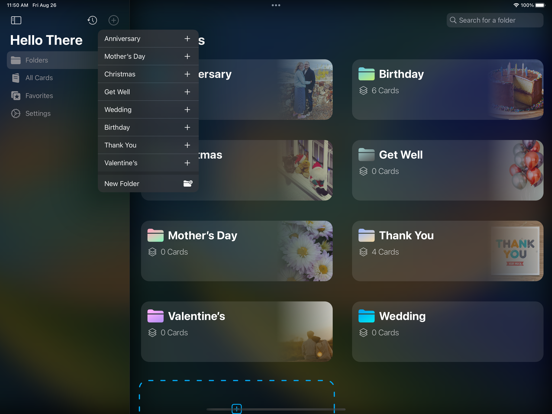Add a card to Anniversary via plus icon

pos(187,39)
